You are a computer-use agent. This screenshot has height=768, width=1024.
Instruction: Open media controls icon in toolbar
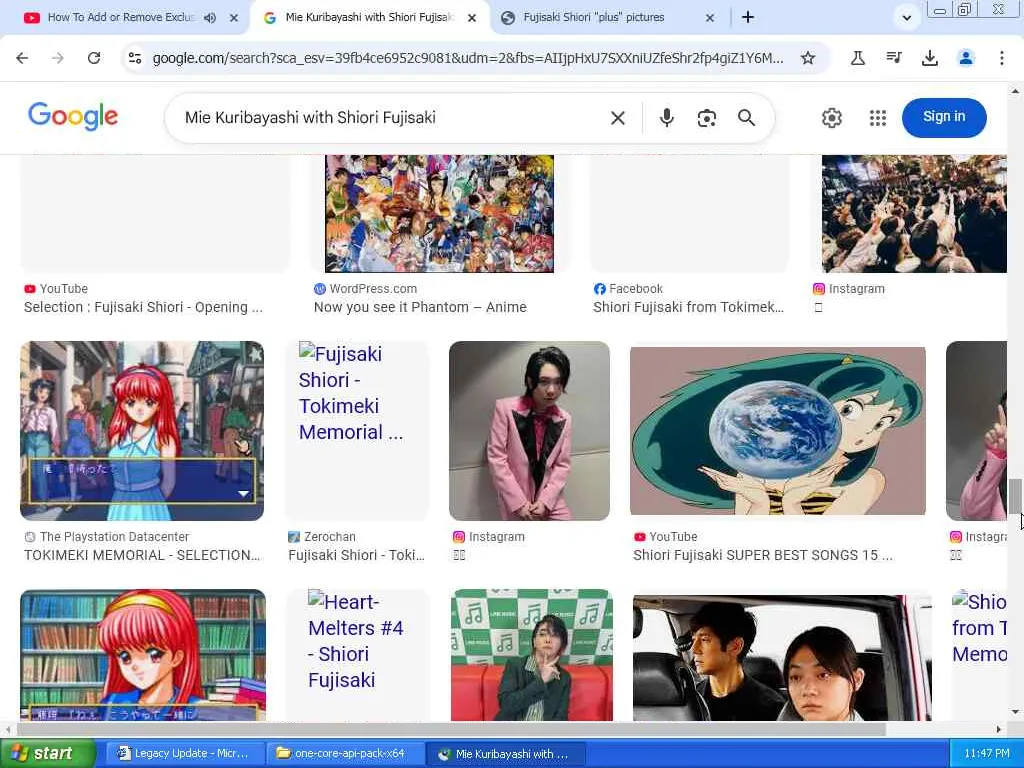coord(894,58)
